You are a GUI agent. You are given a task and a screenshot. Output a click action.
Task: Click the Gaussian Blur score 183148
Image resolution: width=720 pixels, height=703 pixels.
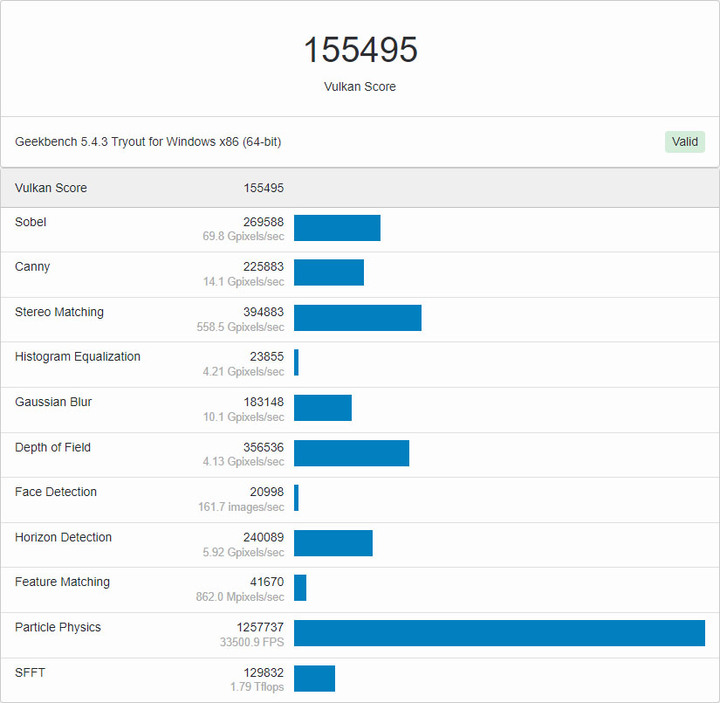(x=263, y=402)
